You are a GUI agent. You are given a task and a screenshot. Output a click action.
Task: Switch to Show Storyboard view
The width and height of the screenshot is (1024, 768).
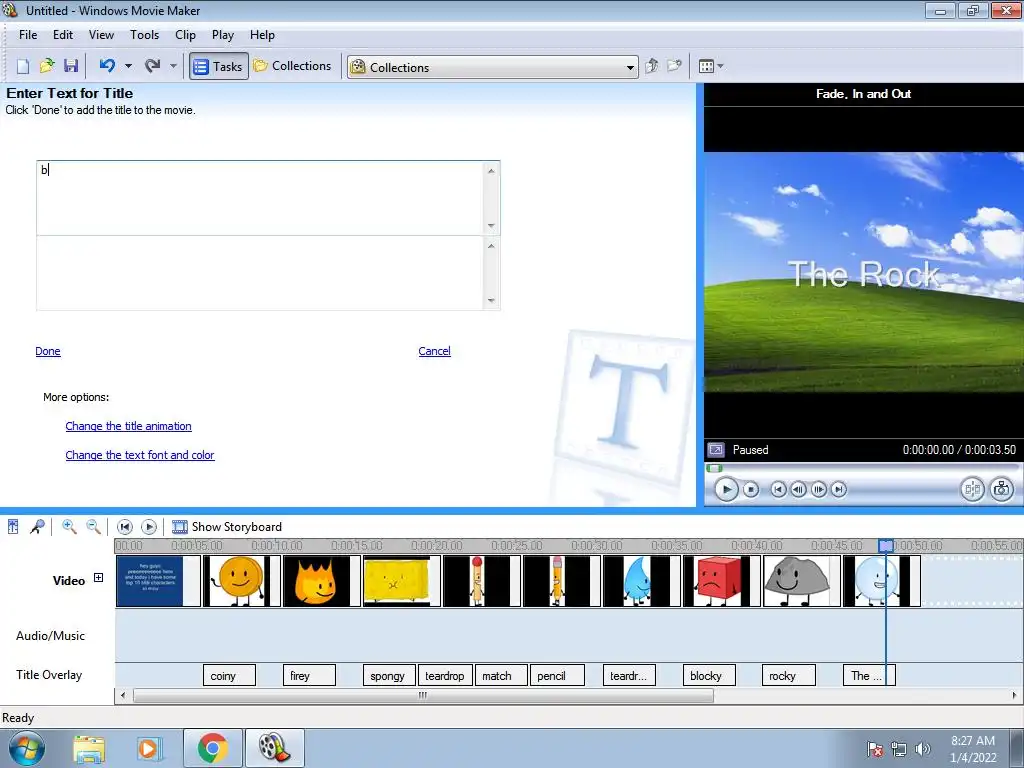coord(227,526)
